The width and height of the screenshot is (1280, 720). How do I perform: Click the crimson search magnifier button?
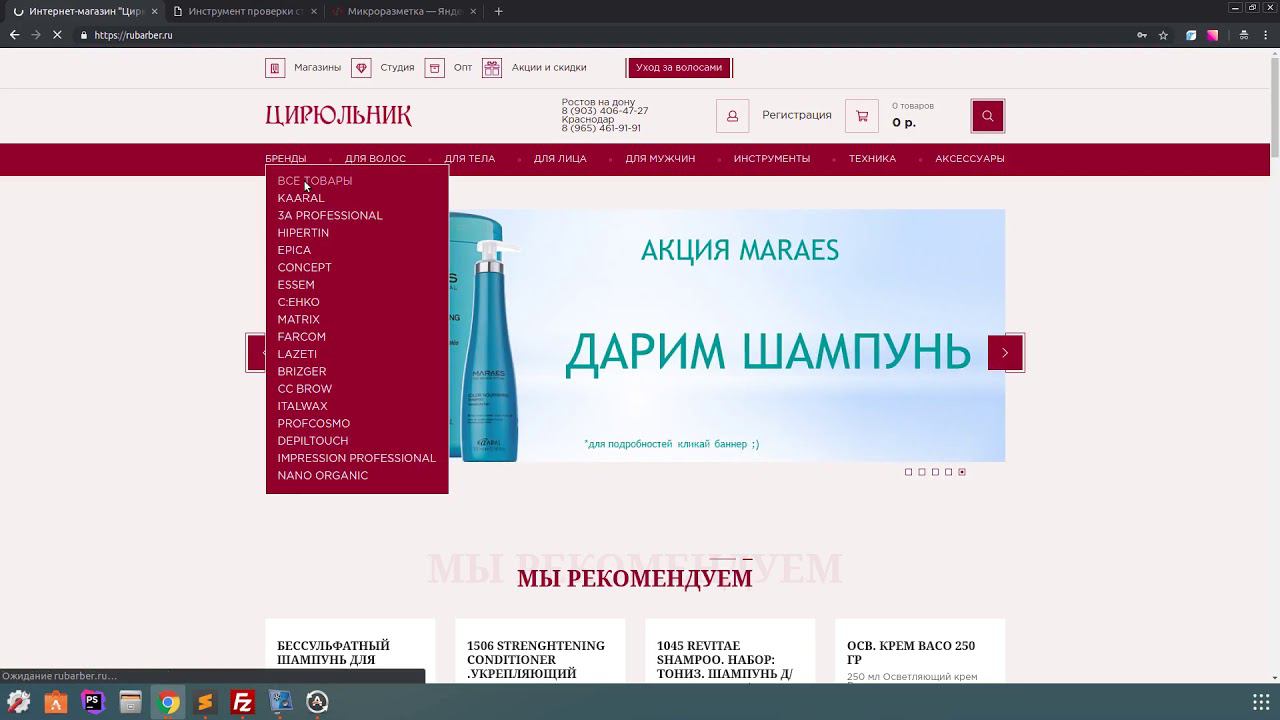pyautogui.click(x=988, y=116)
